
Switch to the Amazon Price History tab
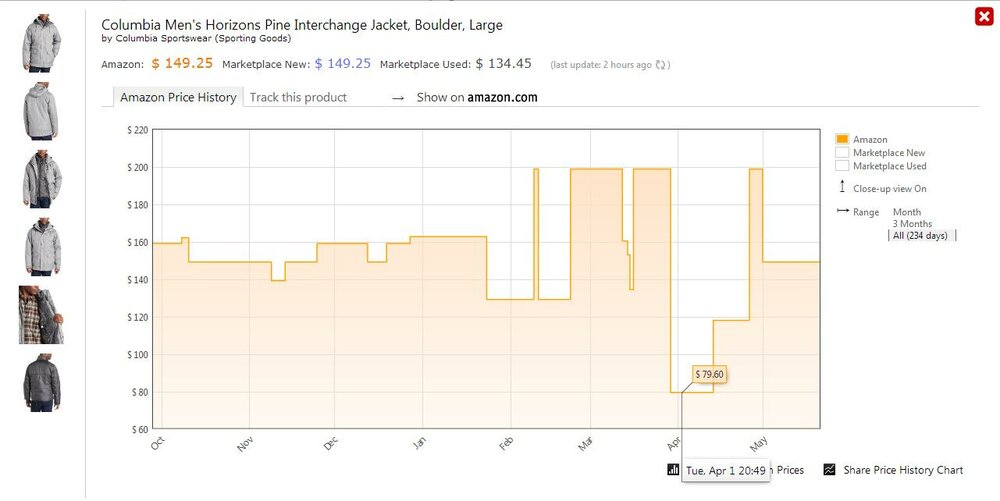(178, 98)
